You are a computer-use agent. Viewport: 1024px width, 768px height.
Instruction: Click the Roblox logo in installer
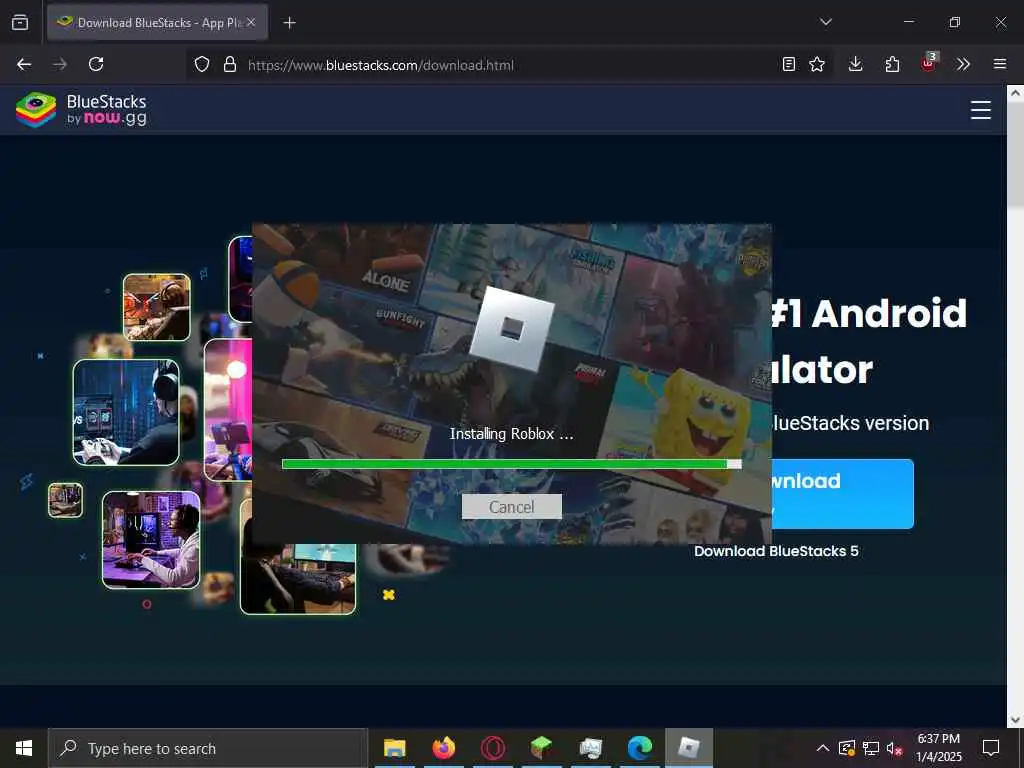(511, 328)
